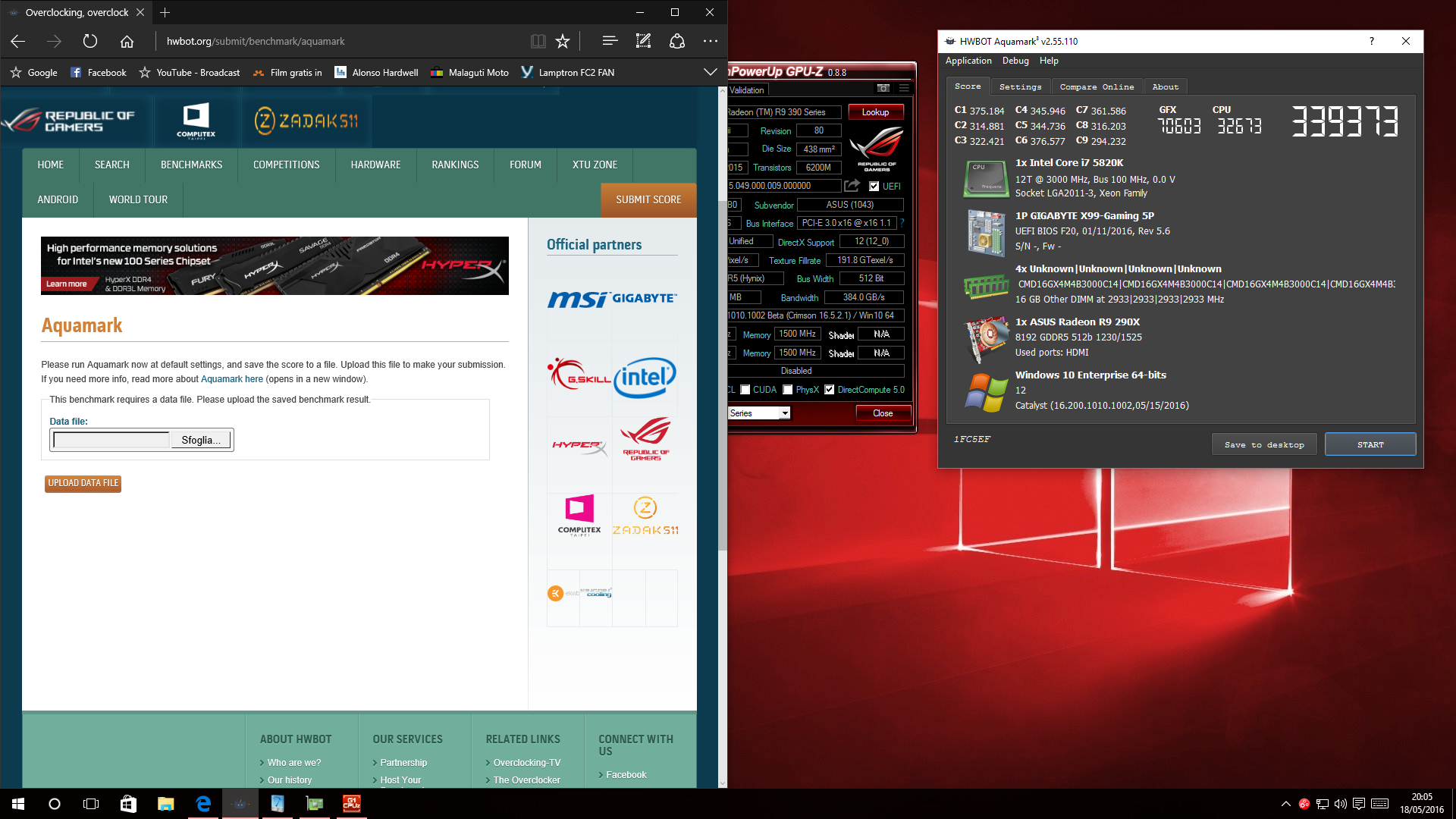Refresh the hwbot page
The width and height of the screenshot is (1456, 819).
click(90, 41)
